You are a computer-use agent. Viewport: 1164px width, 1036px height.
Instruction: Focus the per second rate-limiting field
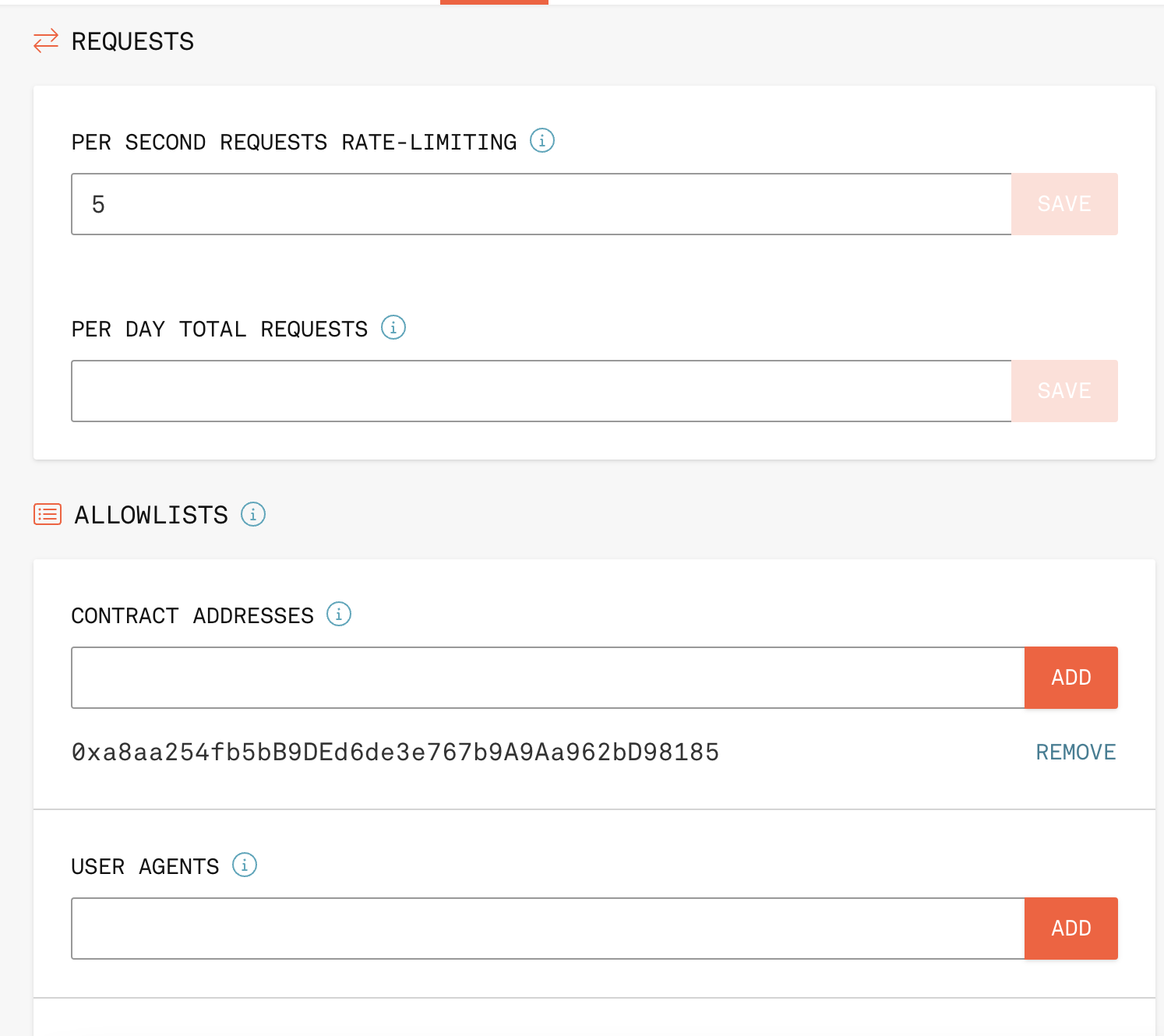[541, 204]
